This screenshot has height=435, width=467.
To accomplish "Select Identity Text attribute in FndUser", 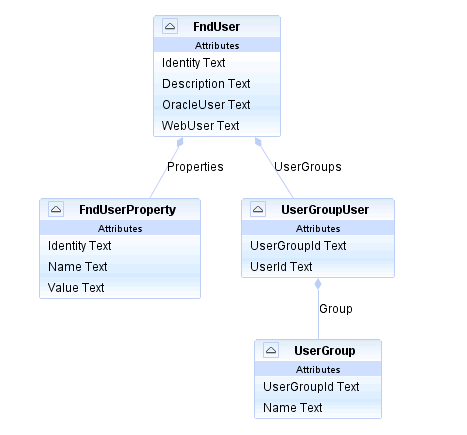I will (217, 63).
